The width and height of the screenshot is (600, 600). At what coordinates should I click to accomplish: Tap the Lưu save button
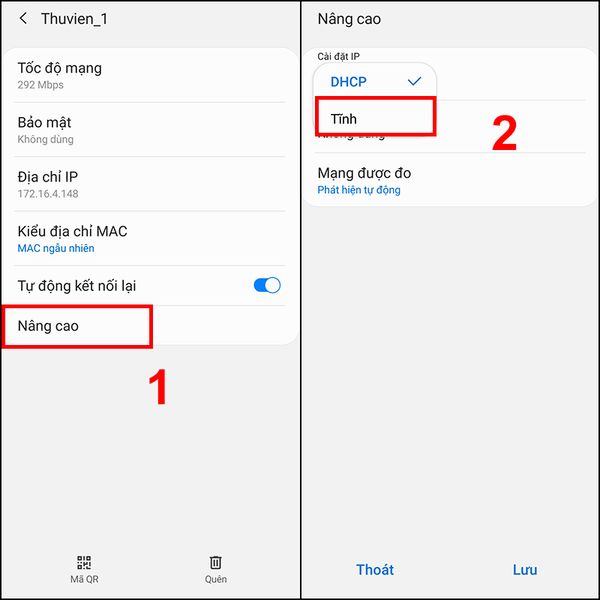(x=525, y=570)
